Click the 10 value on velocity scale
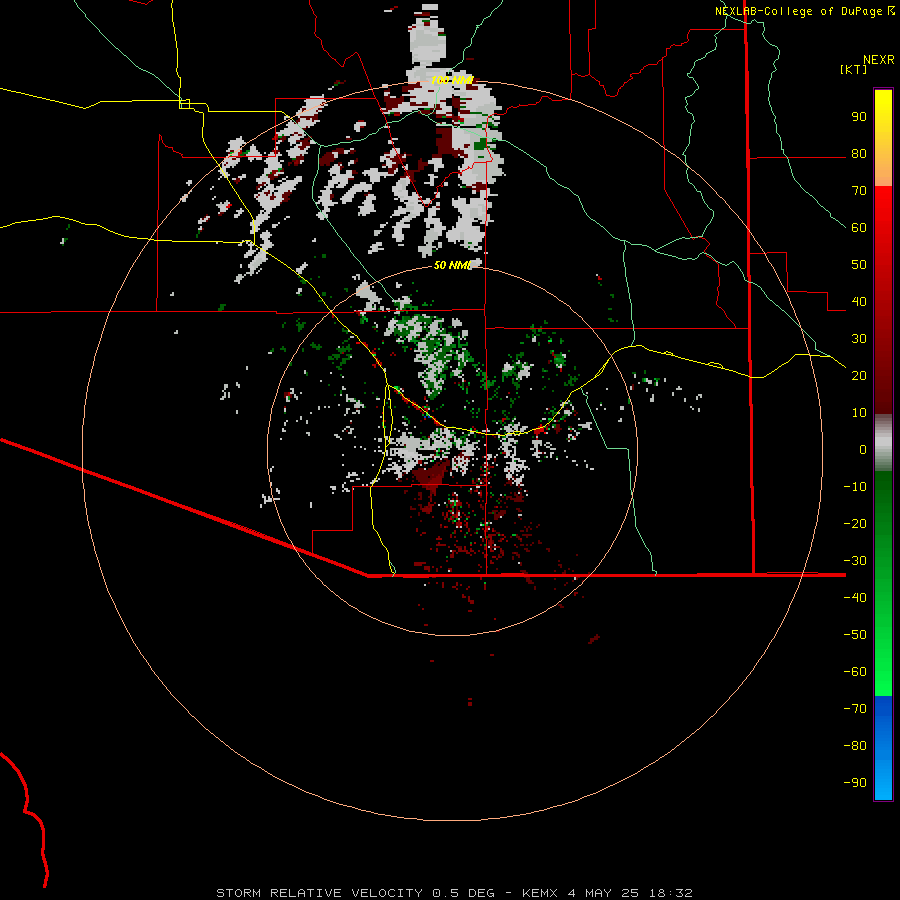Image resolution: width=900 pixels, height=900 pixels. tap(859, 413)
